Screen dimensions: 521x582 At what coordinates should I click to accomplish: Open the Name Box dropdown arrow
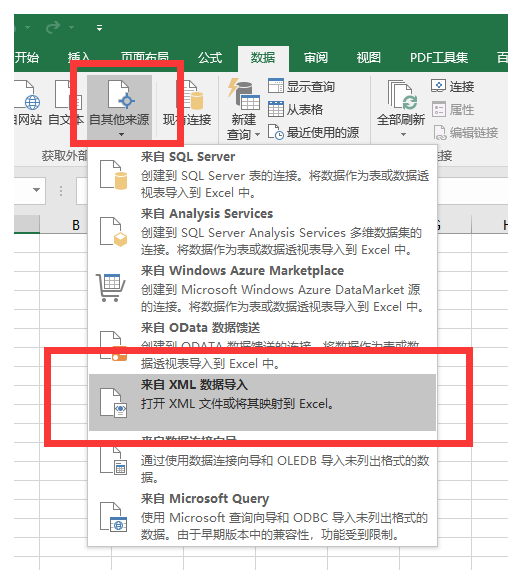click(36, 190)
